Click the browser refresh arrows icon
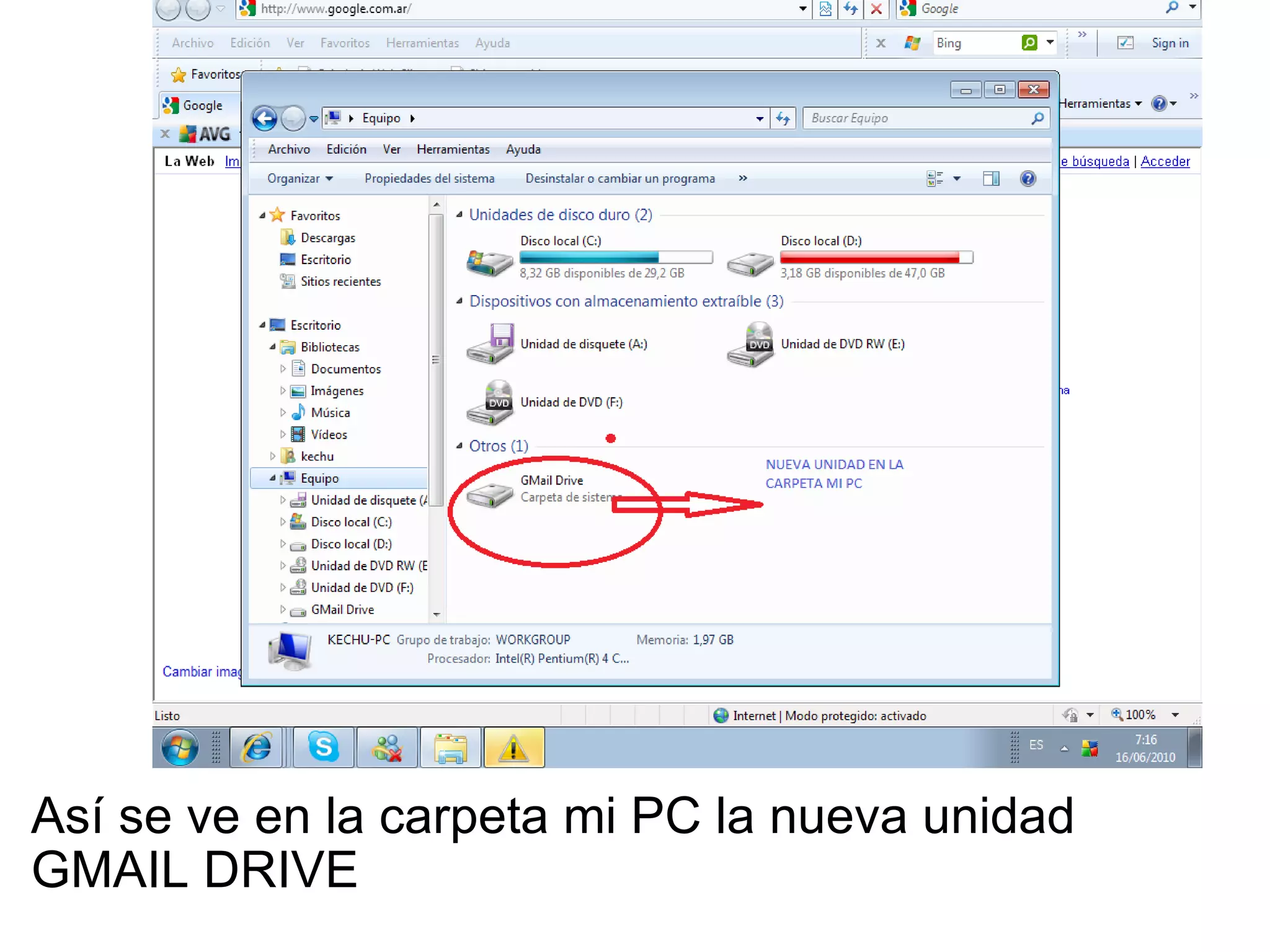Viewport: 1270px width, 952px height. [850, 9]
